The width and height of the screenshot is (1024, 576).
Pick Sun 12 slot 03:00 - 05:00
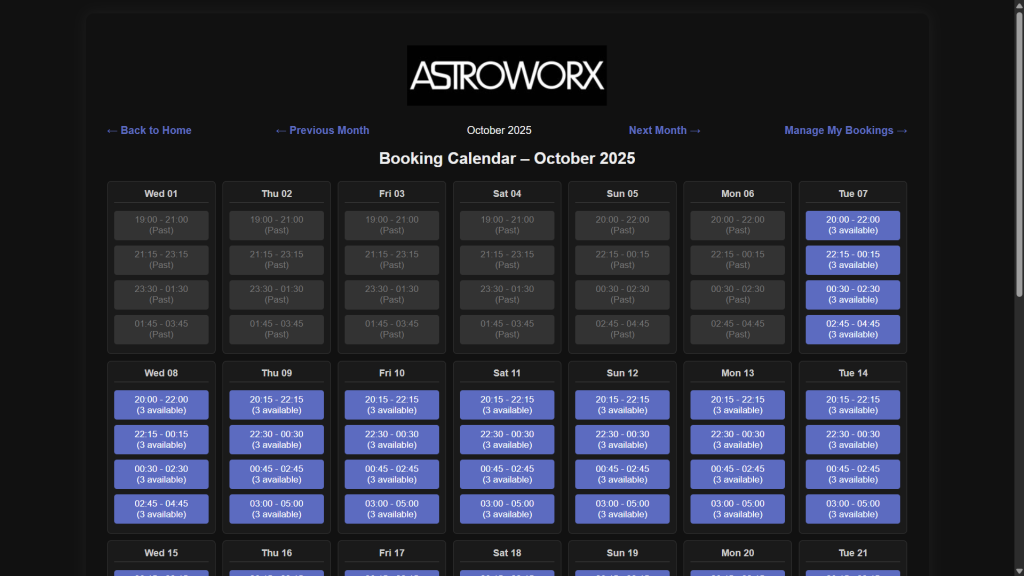622,509
